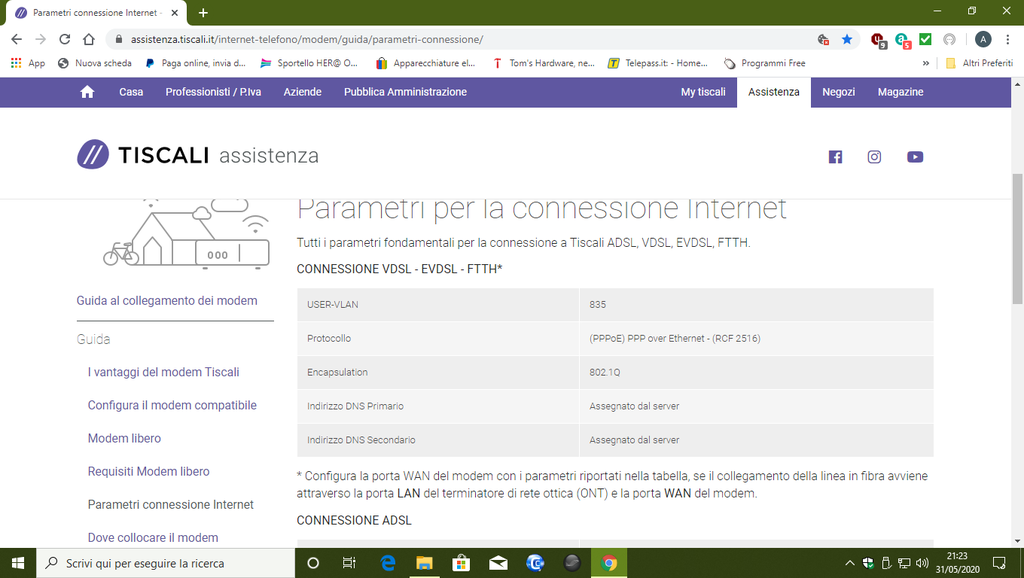Open Task View icon
The image size is (1024, 578).
349,563
